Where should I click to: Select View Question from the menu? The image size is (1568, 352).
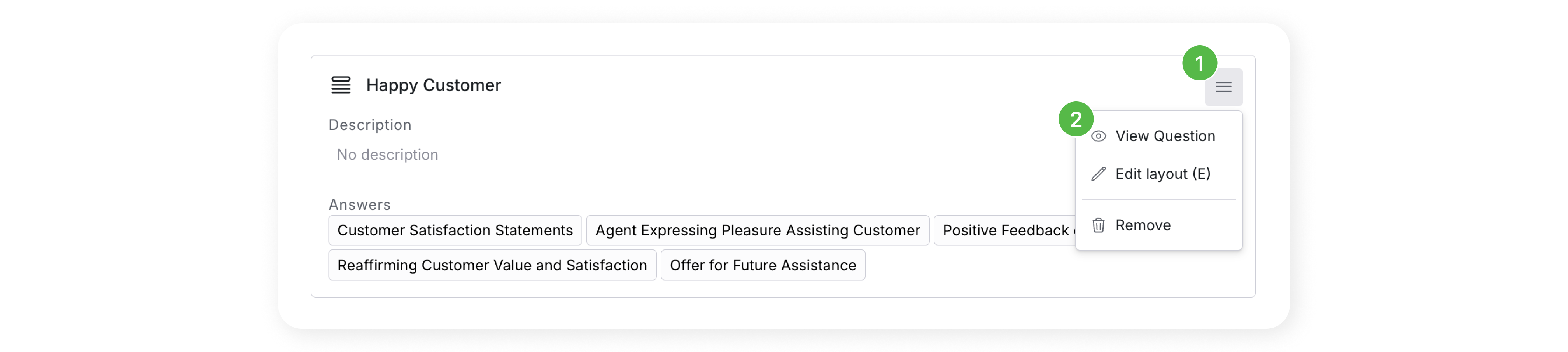(1164, 136)
